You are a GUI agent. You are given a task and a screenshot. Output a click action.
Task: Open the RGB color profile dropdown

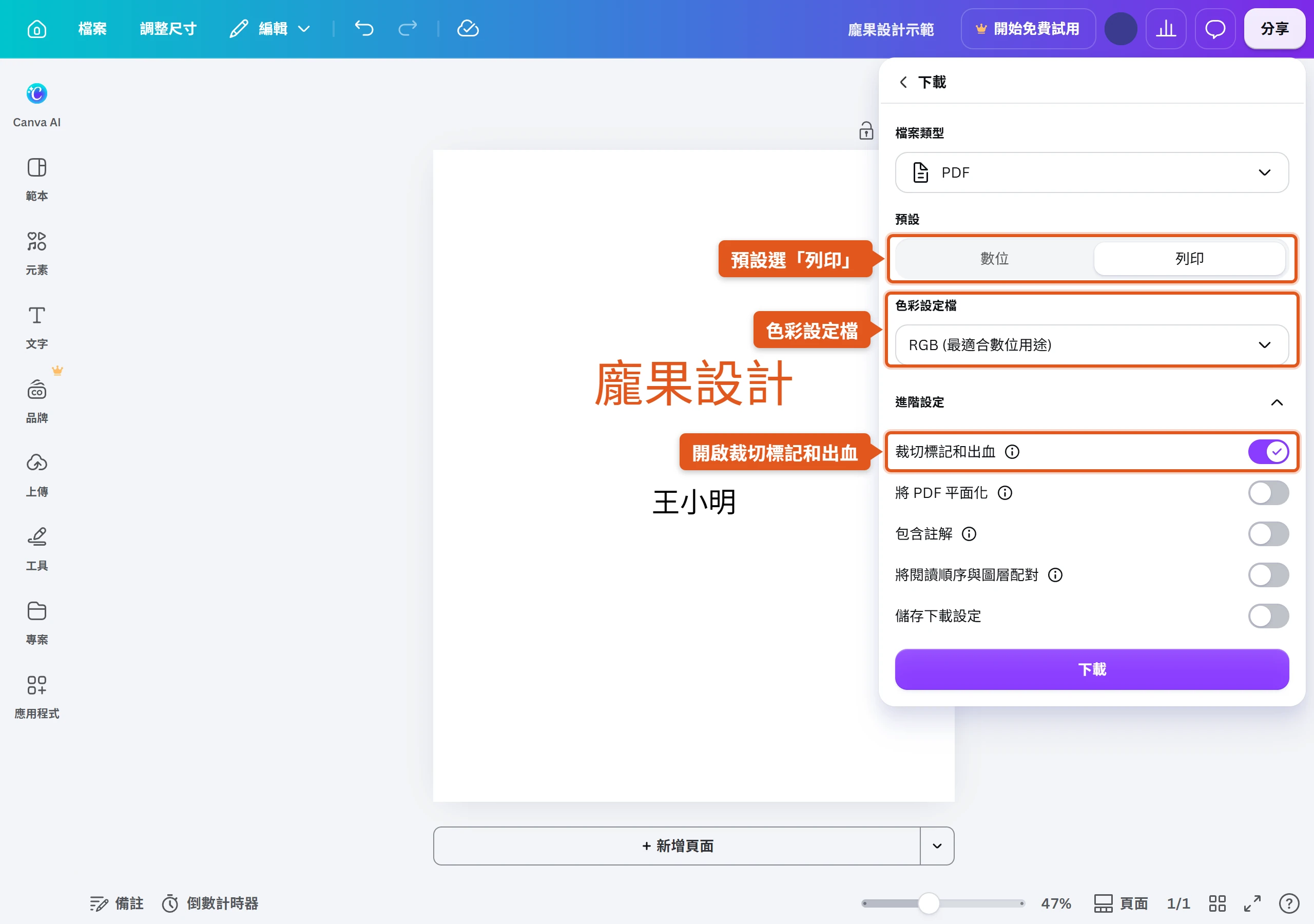[1091, 344]
